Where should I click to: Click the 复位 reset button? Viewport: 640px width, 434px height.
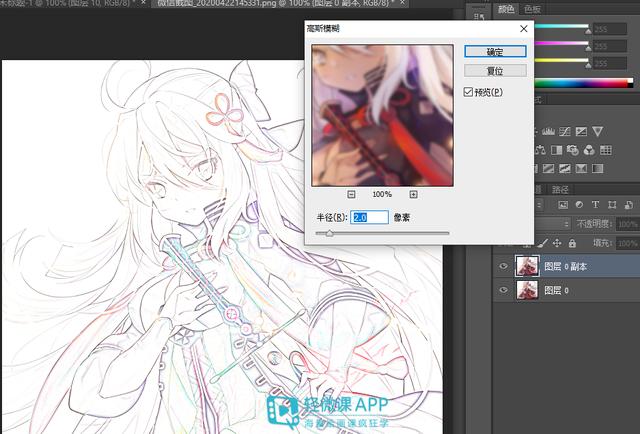(x=495, y=71)
